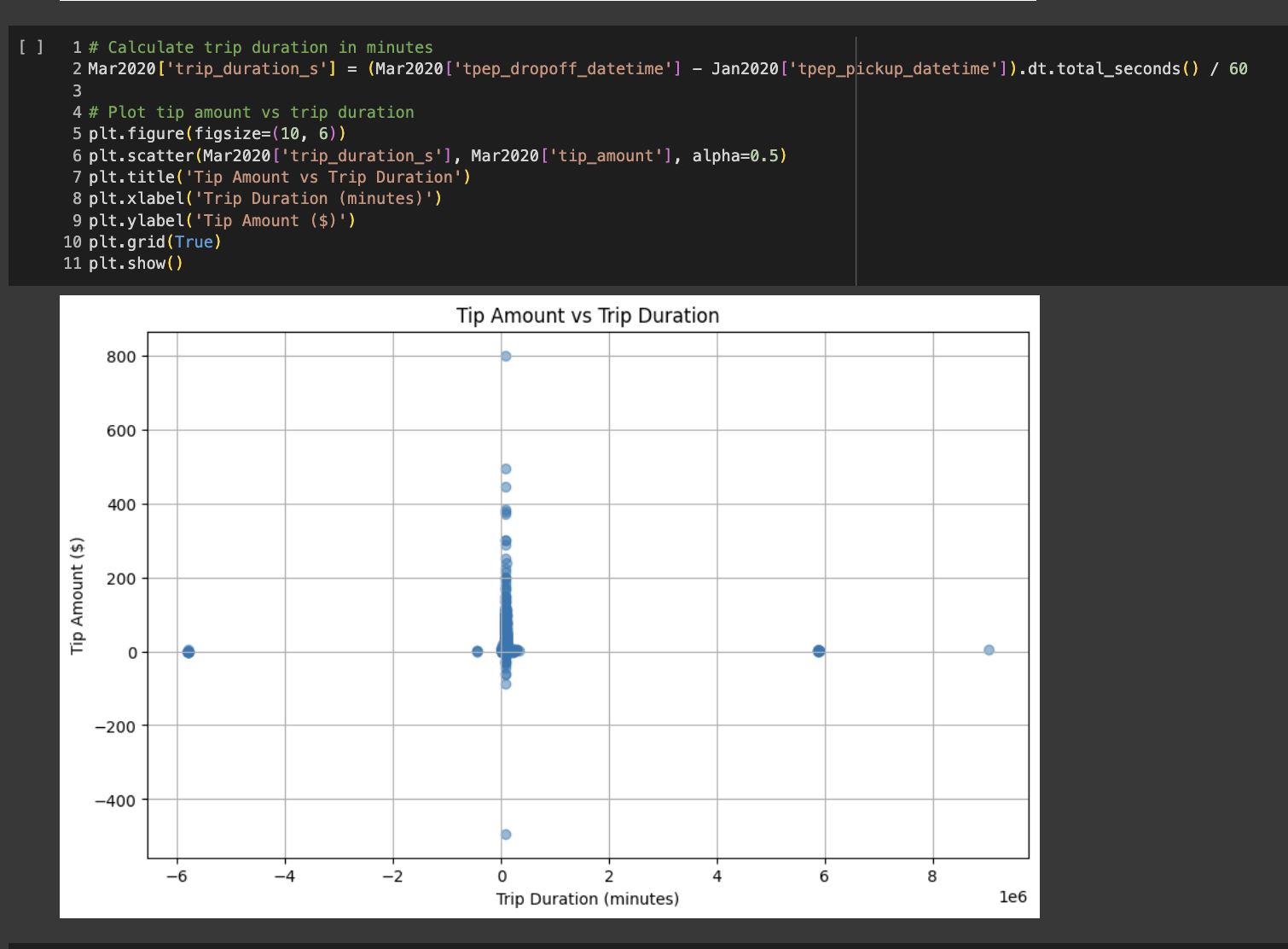
Task: Click the rightmost outlier point near x = 9
Action: coord(989,650)
